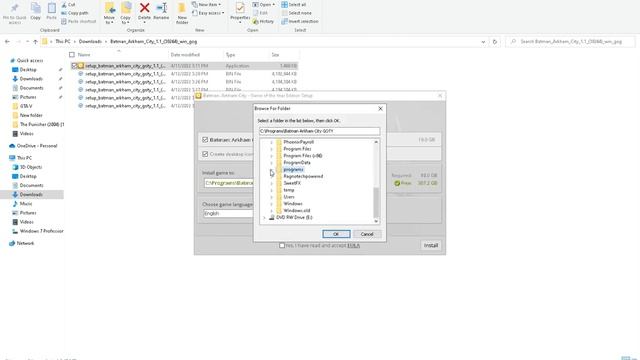
Task: Sort by Name column header
Action: coord(84,55)
